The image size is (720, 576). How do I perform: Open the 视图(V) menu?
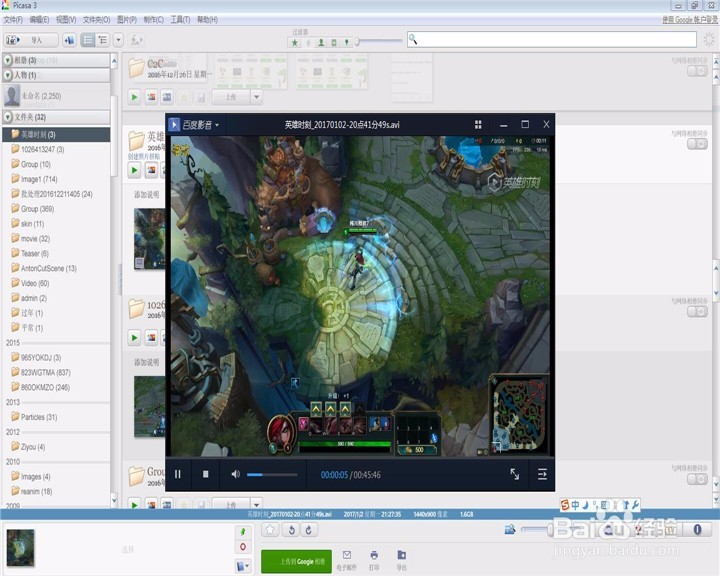[x=66, y=20]
